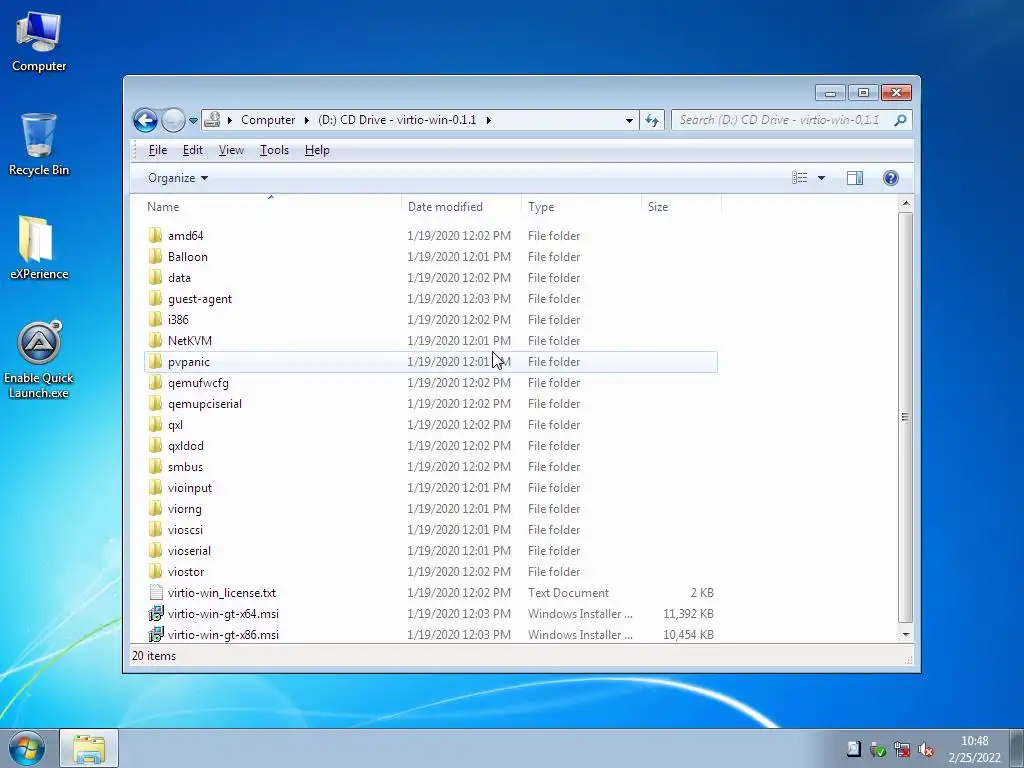The width and height of the screenshot is (1024, 768).
Task: Select the Computer desktop icon
Action: [x=39, y=42]
